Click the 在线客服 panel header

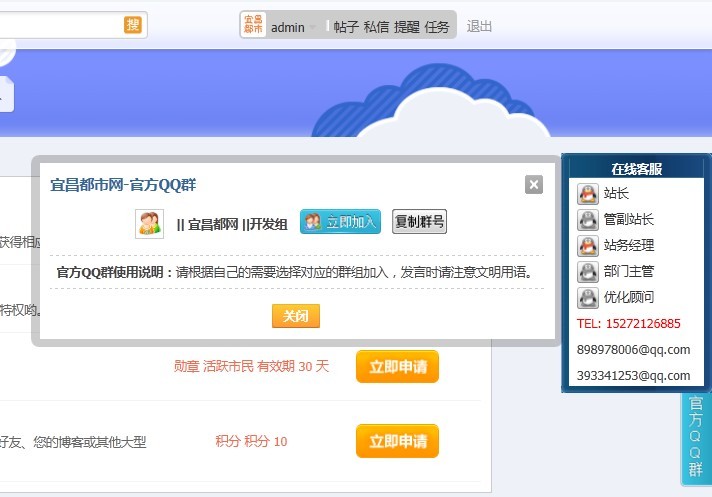click(636, 169)
